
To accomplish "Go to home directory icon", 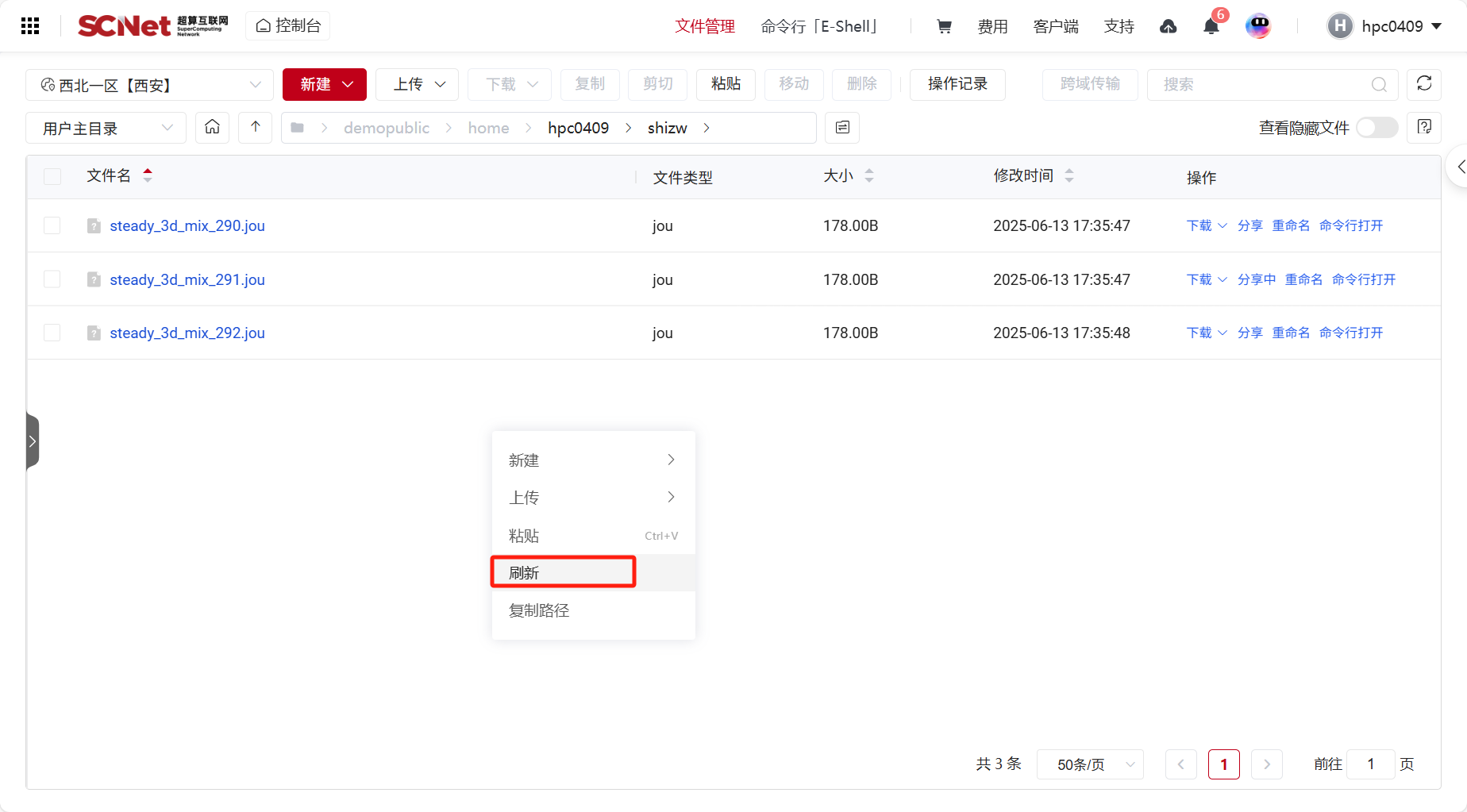I will point(212,127).
